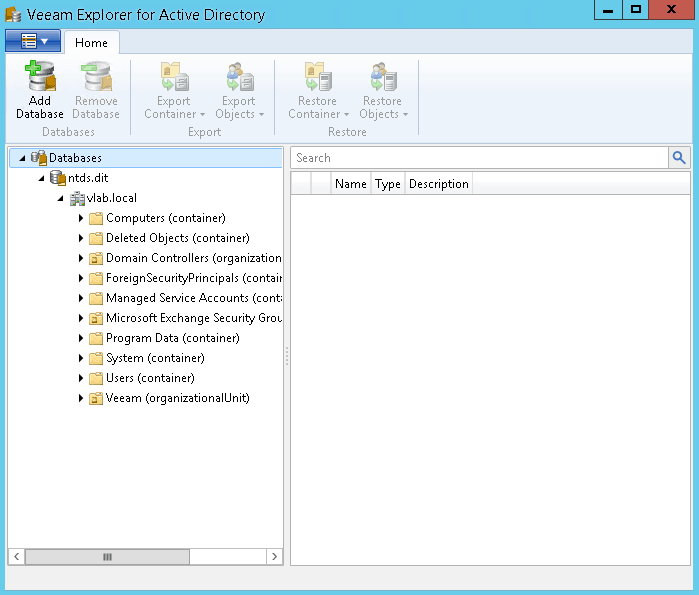Viewport: 699px width, 595px height.
Task: Click the Veeam Explorer title bar icon
Action: [x=13, y=14]
